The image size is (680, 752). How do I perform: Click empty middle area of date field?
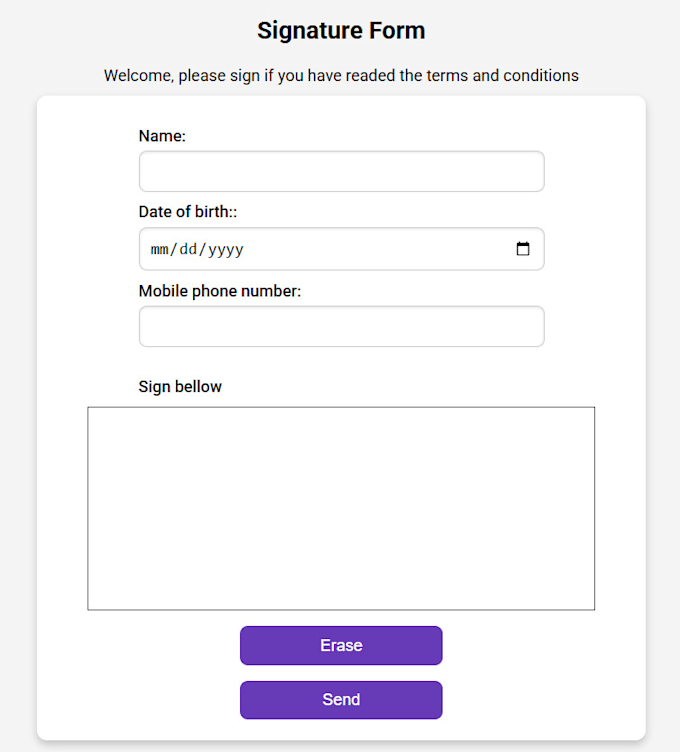379,249
